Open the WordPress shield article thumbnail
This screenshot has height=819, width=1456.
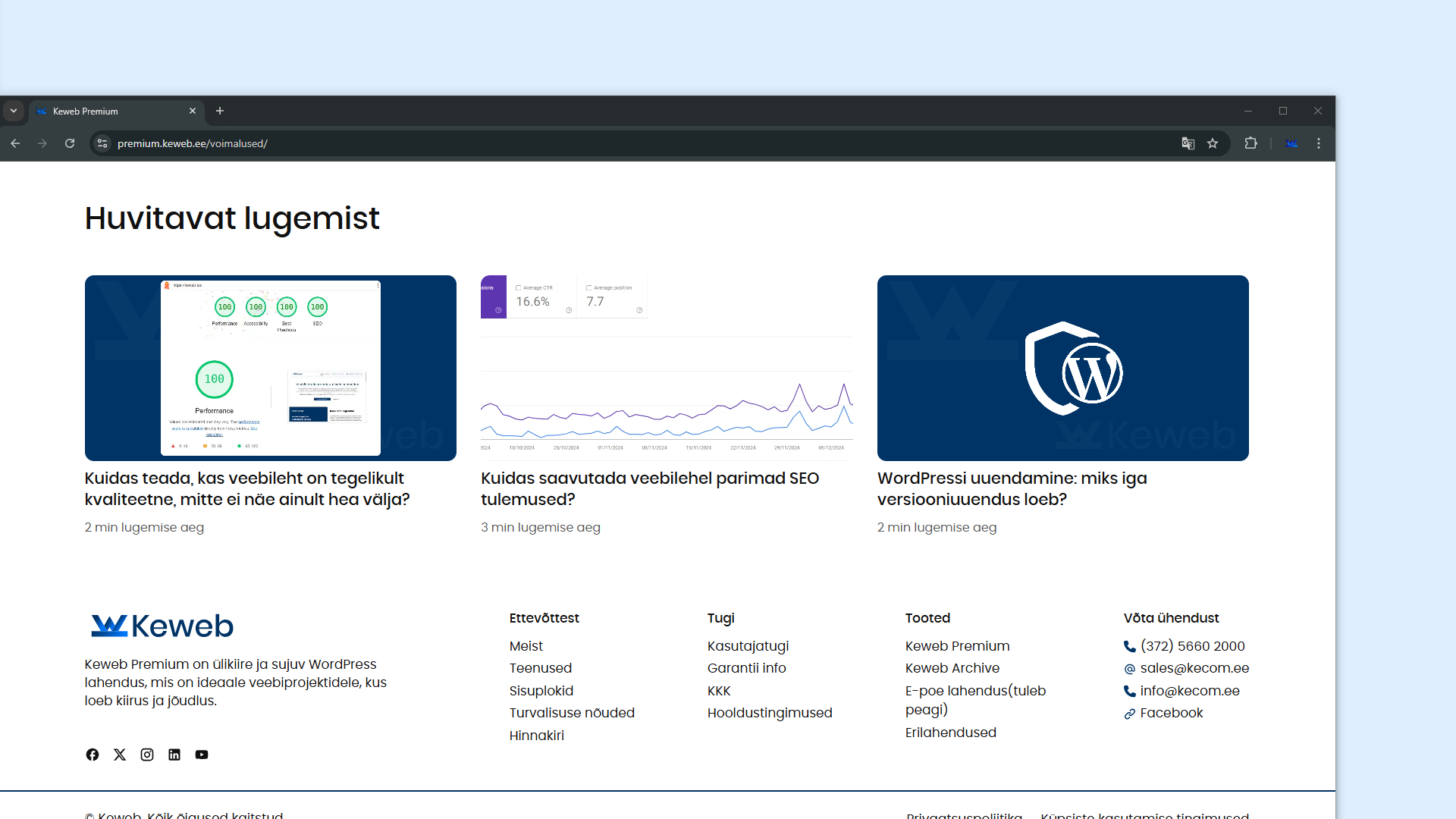coord(1063,368)
